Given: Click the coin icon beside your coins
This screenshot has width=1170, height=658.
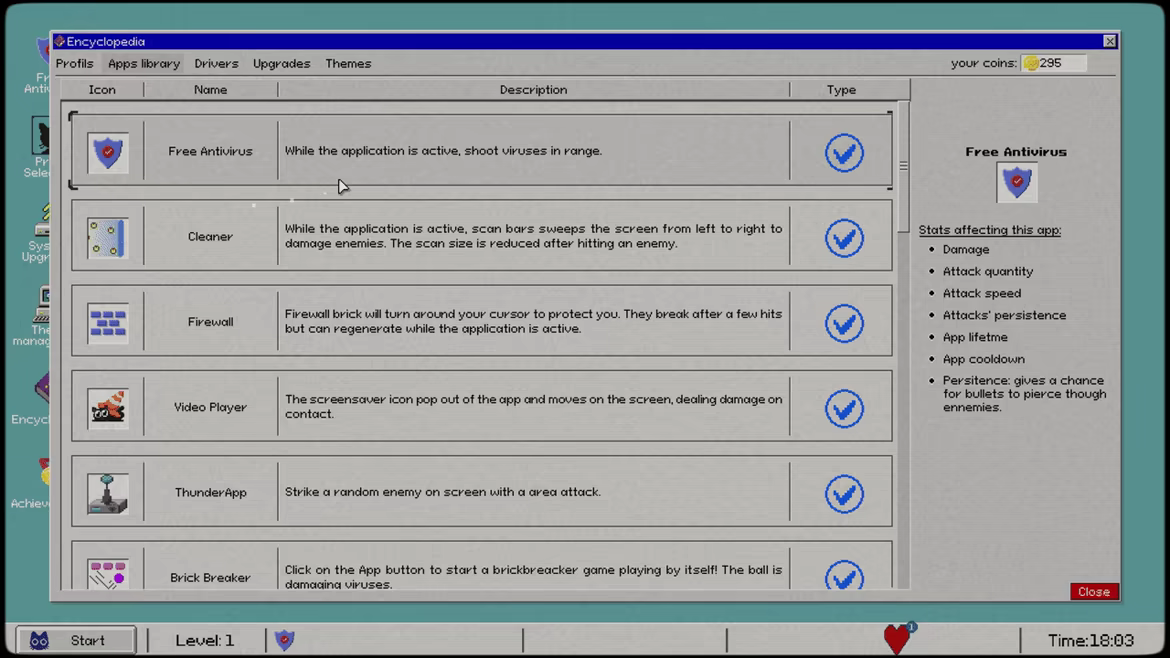Looking at the screenshot, I should [1031, 63].
